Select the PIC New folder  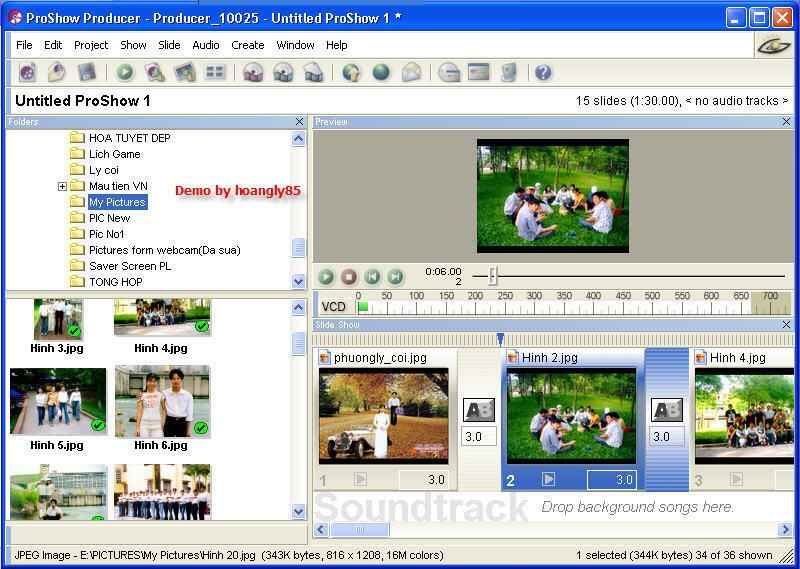click(110, 218)
